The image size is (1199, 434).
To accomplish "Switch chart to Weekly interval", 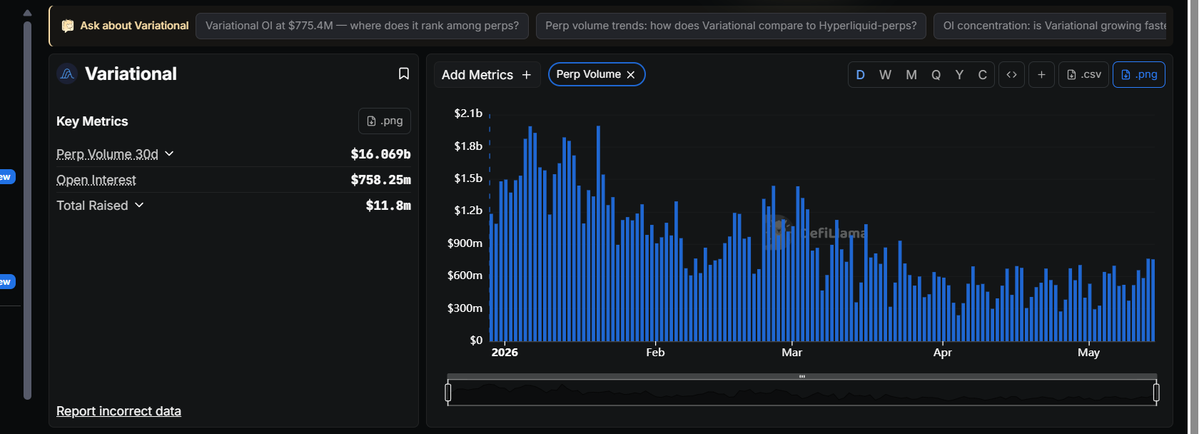I will click(x=885, y=74).
